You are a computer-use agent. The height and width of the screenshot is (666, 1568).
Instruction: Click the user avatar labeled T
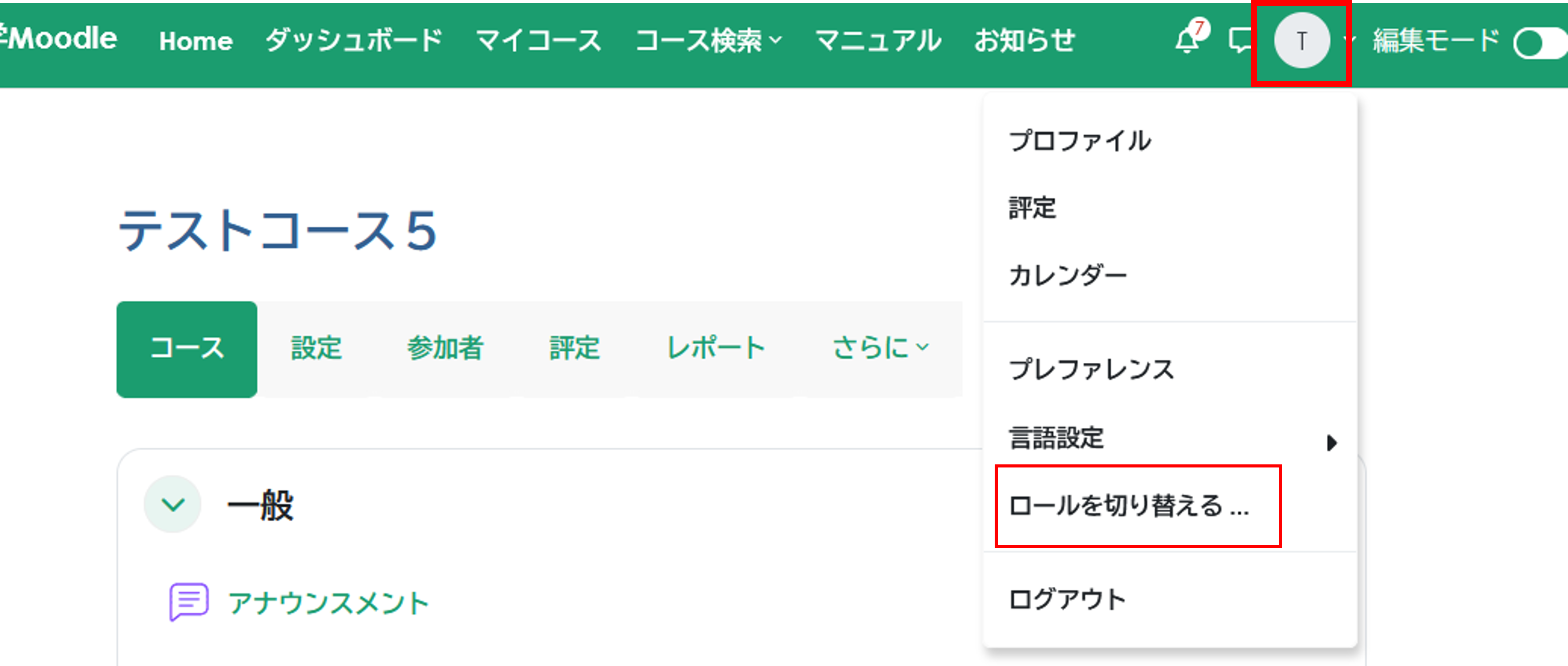1302,41
